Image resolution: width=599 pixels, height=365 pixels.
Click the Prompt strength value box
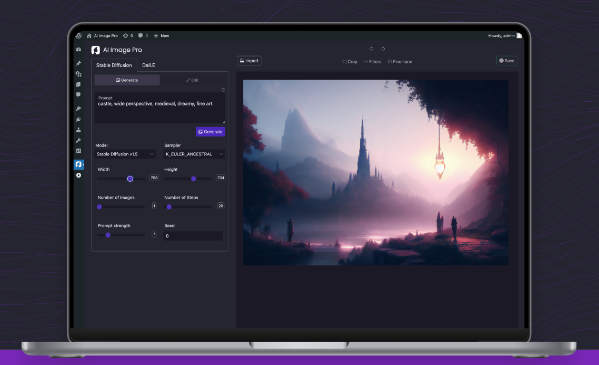154,234
